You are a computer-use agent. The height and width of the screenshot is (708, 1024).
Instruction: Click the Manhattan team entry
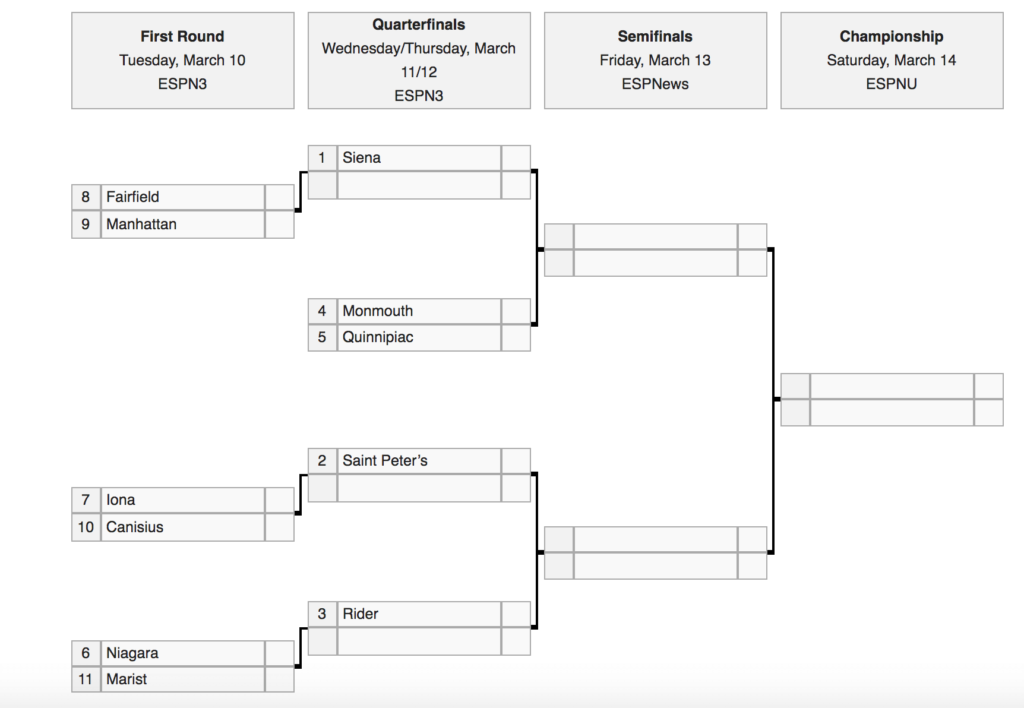[x=182, y=224]
